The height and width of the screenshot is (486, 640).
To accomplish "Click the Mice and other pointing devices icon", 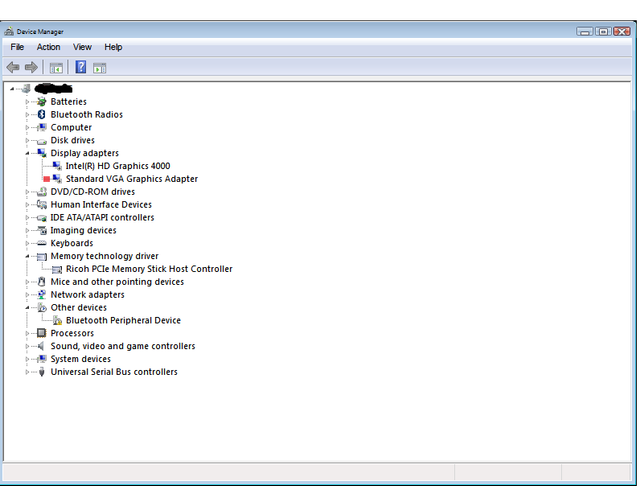I will point(42,282).
